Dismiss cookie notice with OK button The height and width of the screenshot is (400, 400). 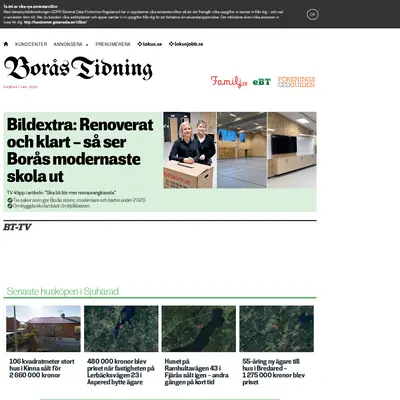pyautogui.click(x=312, y=14)
